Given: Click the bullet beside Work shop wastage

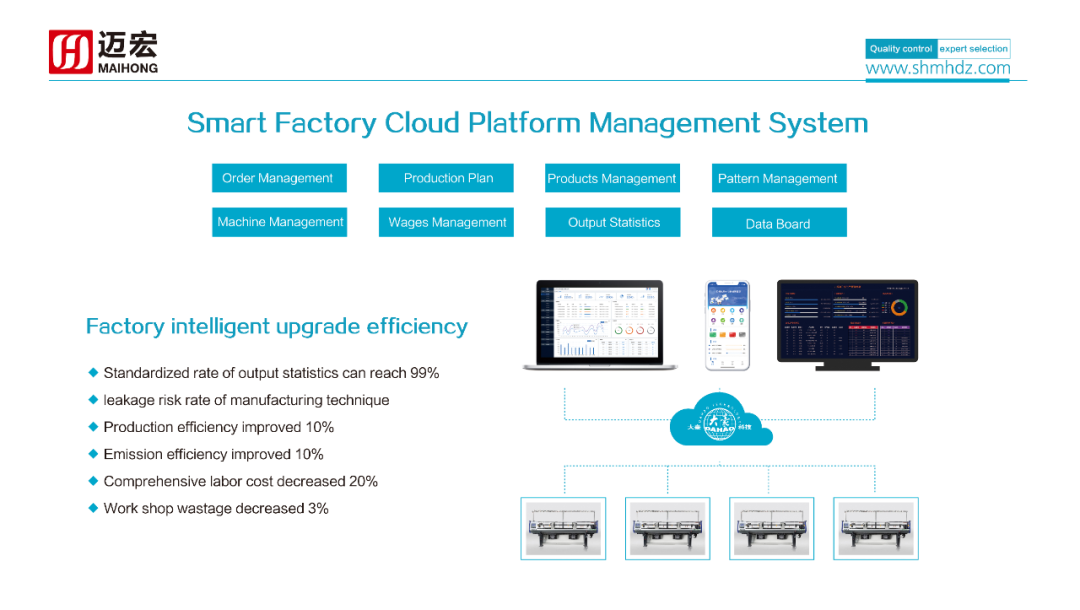Looking at the screenshot, I should point(93,508).
